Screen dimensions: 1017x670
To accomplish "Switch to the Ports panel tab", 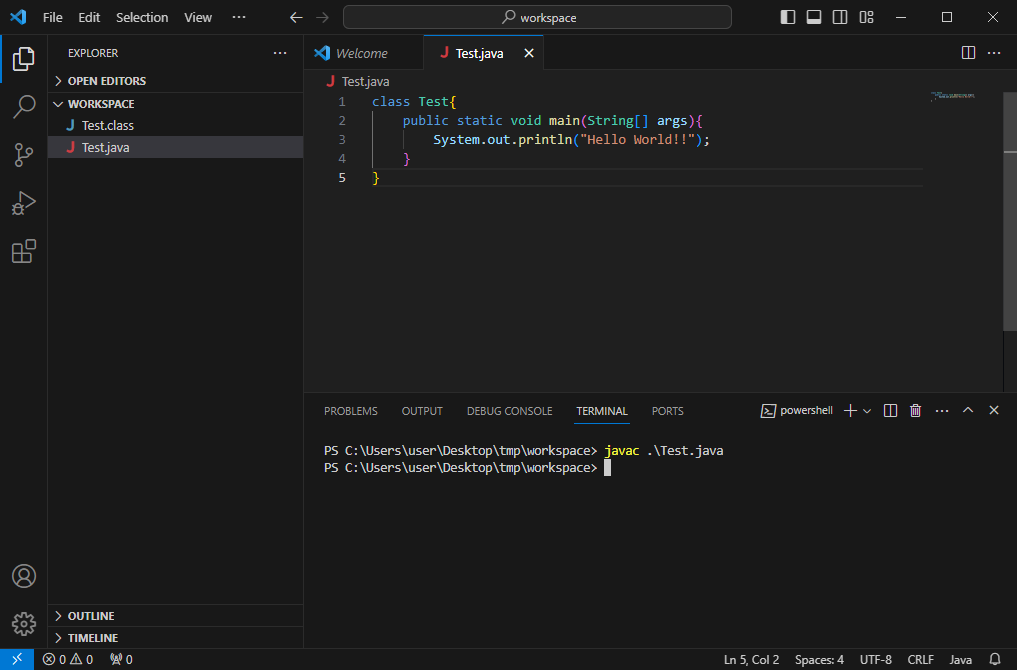I will point(667,411).
